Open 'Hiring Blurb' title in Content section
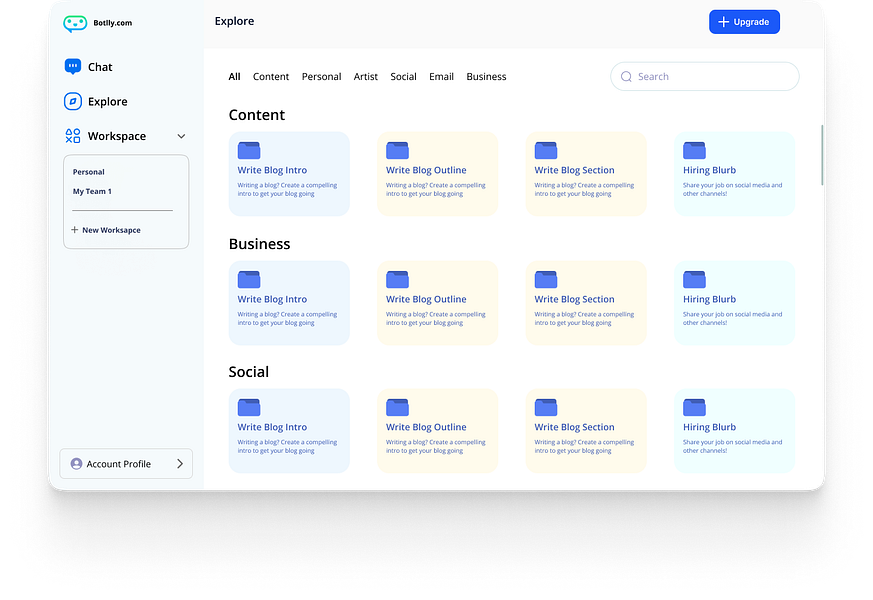 (x=709, y=170)
